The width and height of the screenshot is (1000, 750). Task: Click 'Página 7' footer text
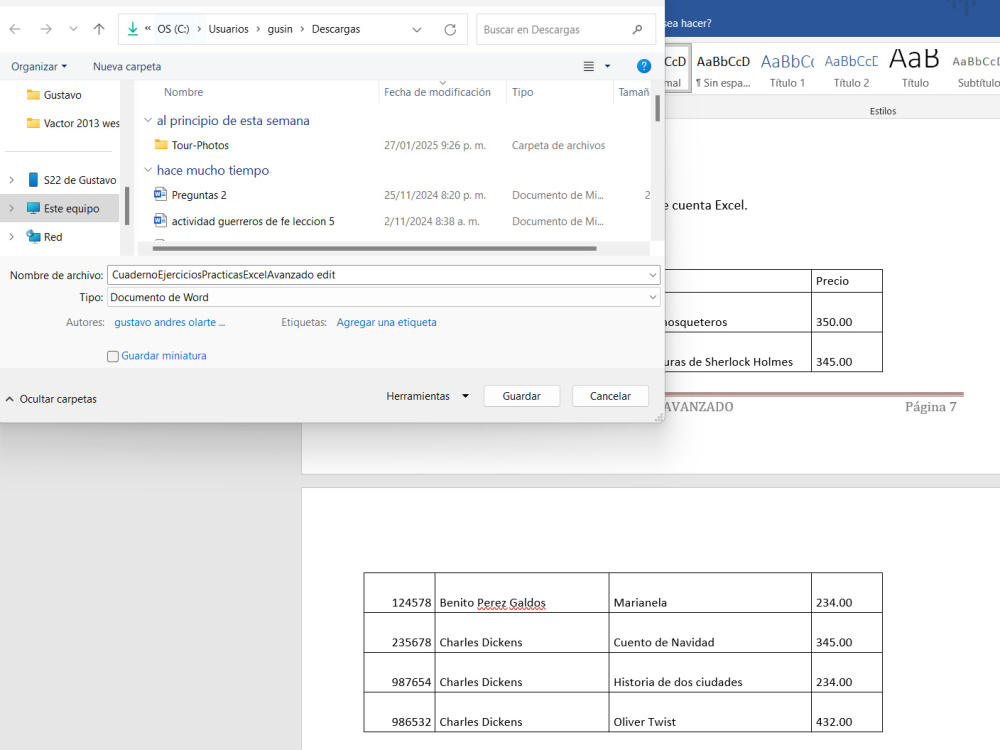click(930, 407)
